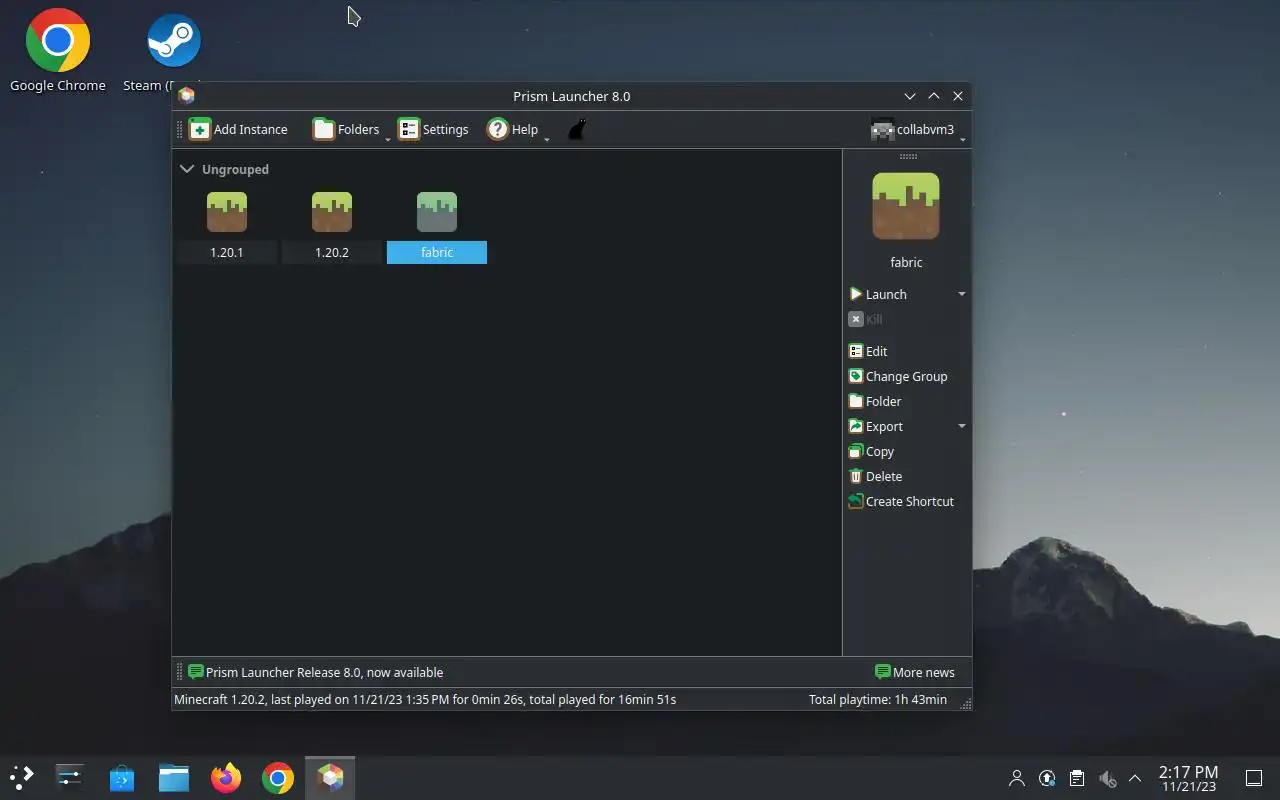Image resolution: width=1280 pixels, height=800 pixels.
Task: Click the Prism Launcher title bar icon
Action: [186, 96]
